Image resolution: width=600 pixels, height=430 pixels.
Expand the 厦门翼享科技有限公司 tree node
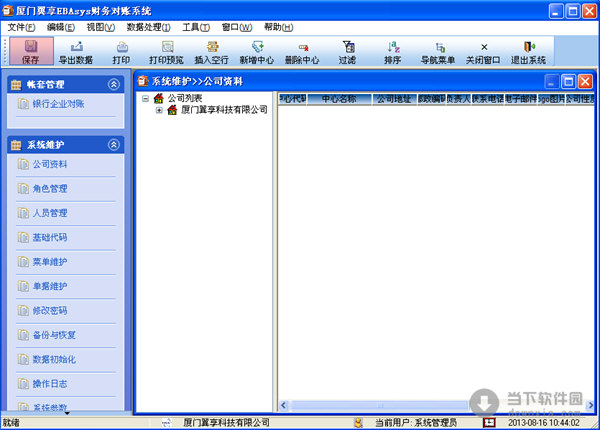(160, 110)
